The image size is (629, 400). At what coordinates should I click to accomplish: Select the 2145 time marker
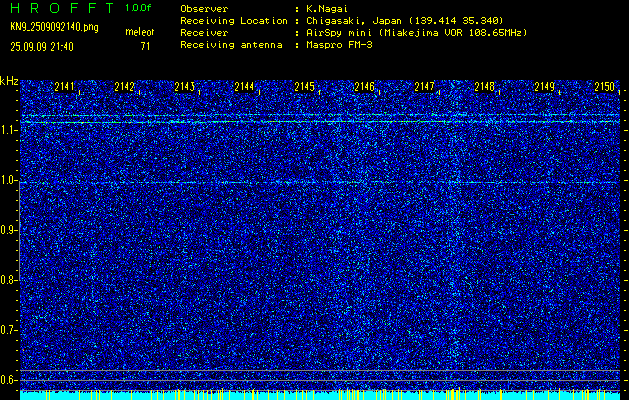point(304,87)
